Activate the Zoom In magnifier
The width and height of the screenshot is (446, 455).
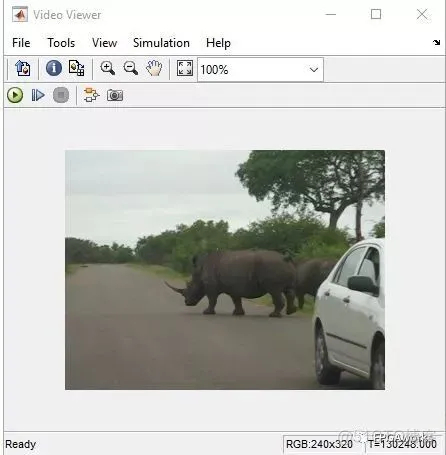[107, 68]
